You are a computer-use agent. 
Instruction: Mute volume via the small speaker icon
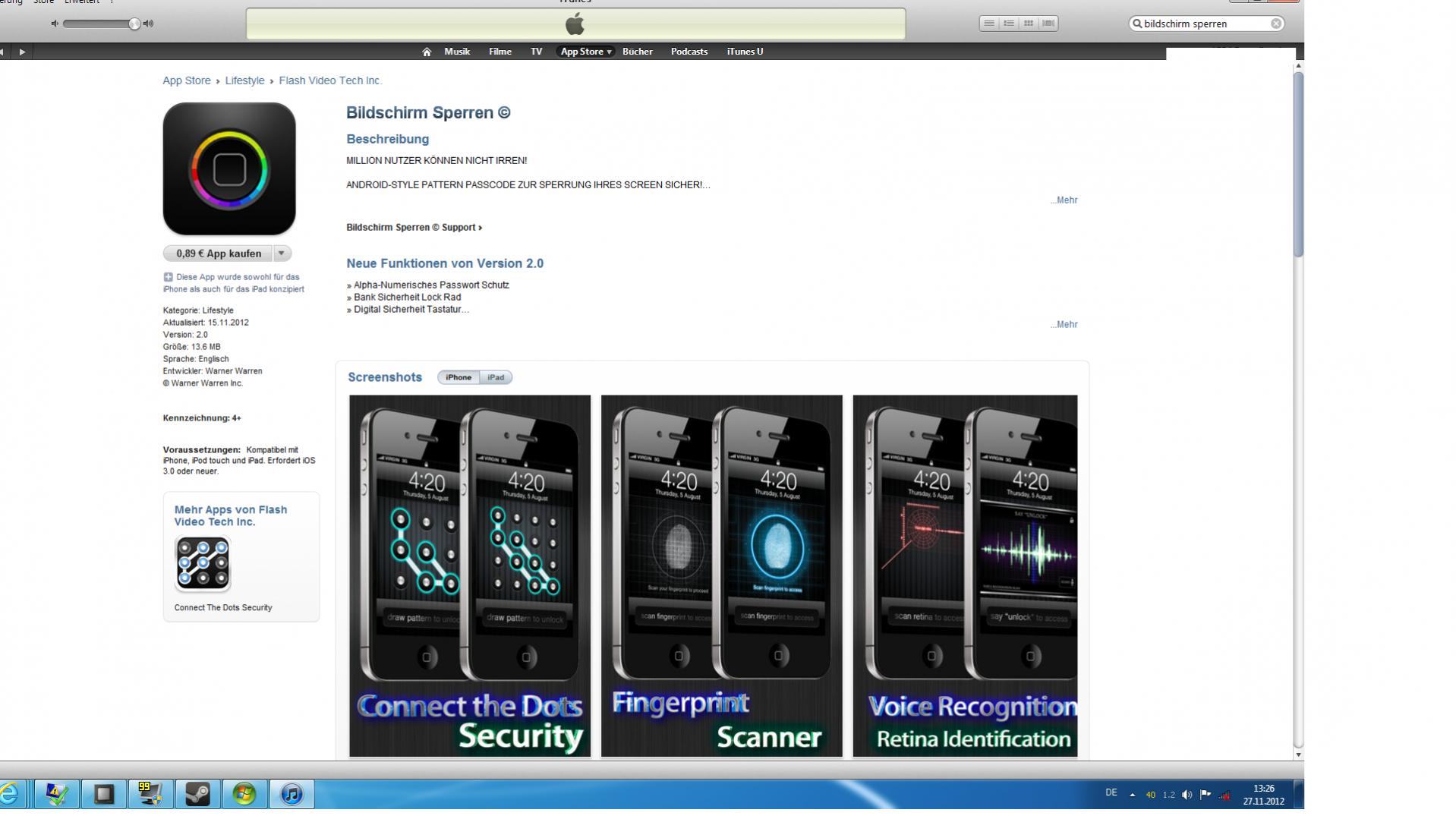[x=55, y=24]
